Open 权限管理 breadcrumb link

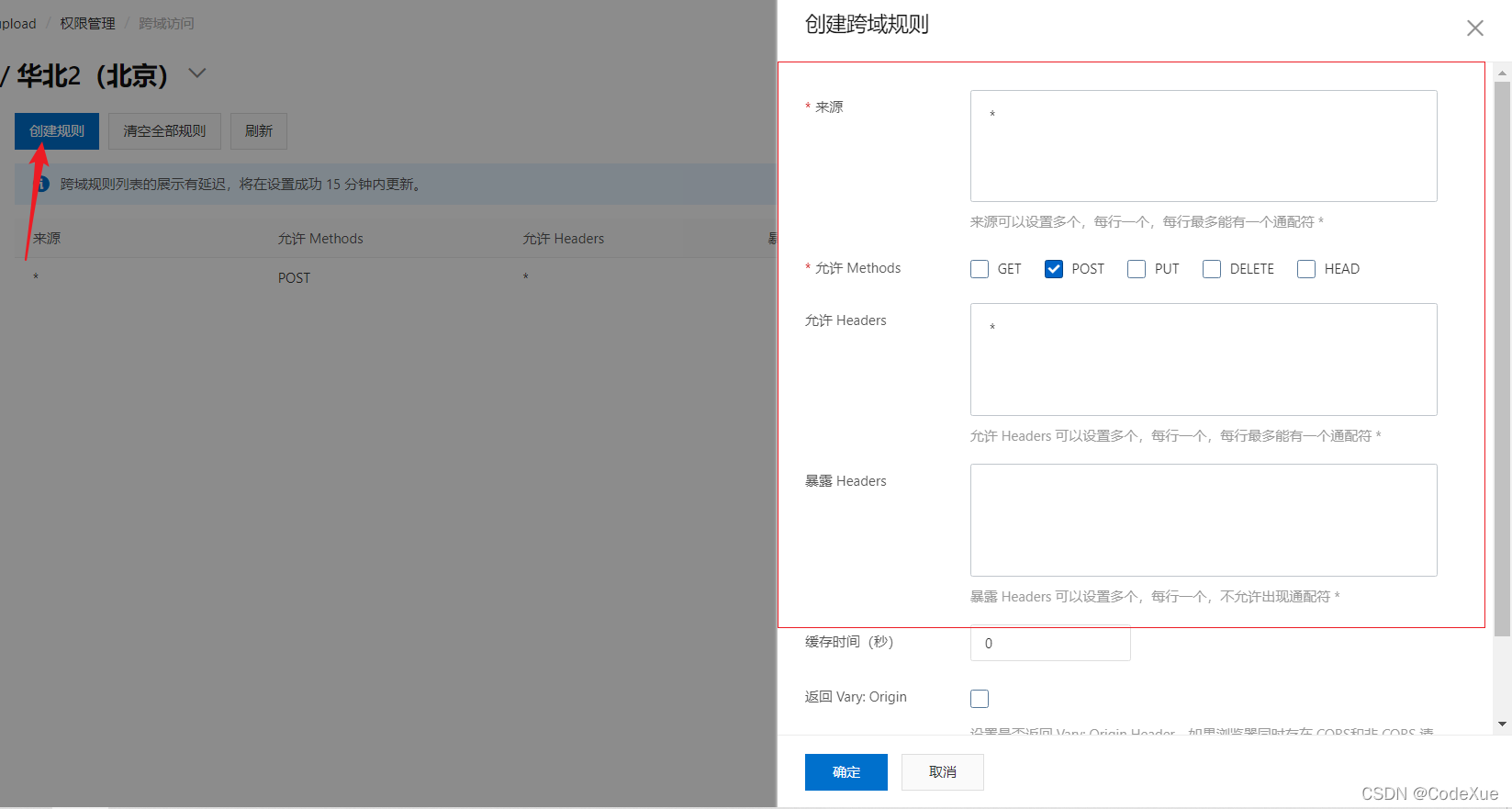[88, 23]
